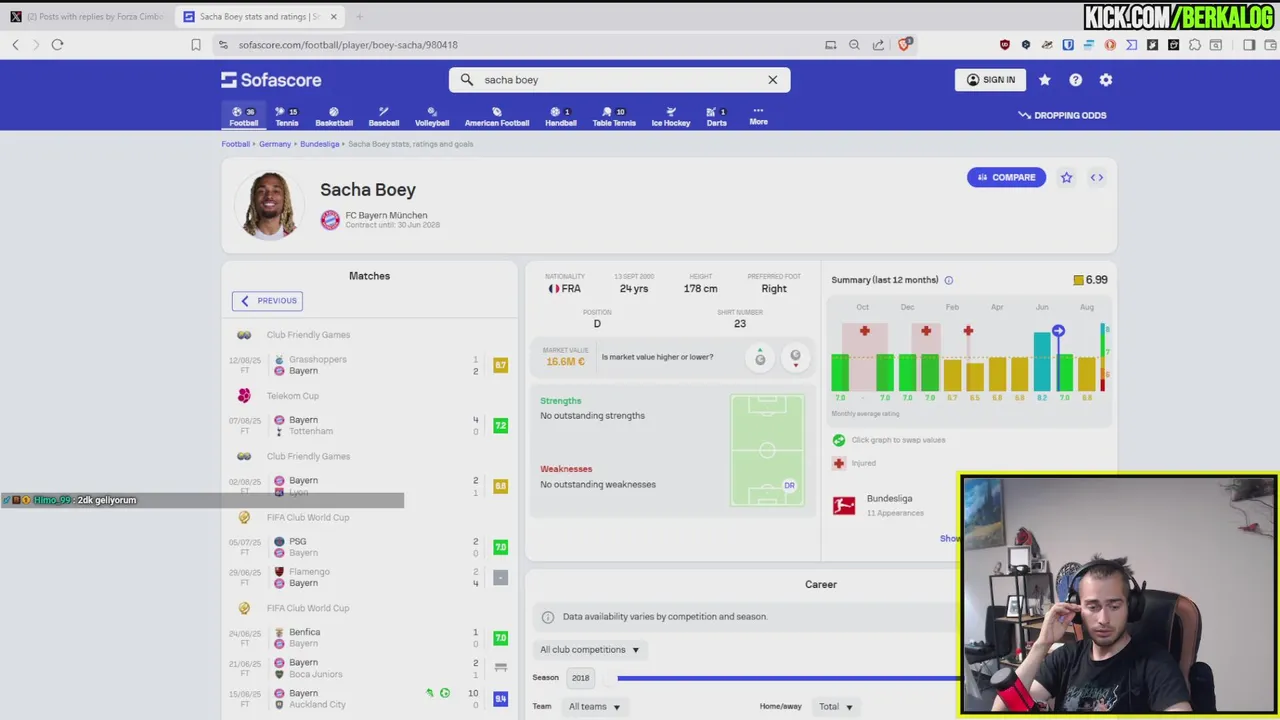Viewport: 1280px width, 720px height.
Task: Open the DuckDuckGo extension icon
Action: point(1110,45)
